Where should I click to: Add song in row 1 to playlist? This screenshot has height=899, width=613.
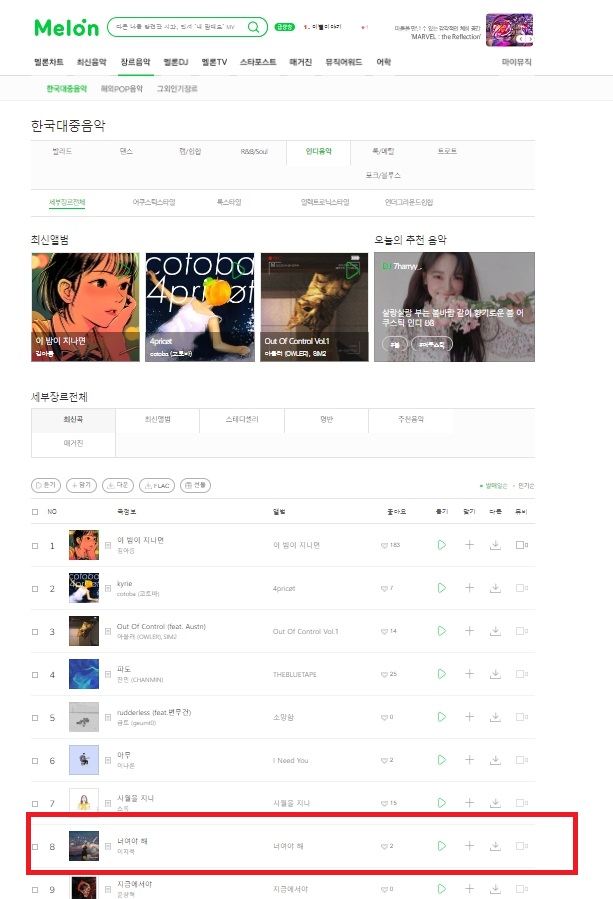tap(469, 545)
